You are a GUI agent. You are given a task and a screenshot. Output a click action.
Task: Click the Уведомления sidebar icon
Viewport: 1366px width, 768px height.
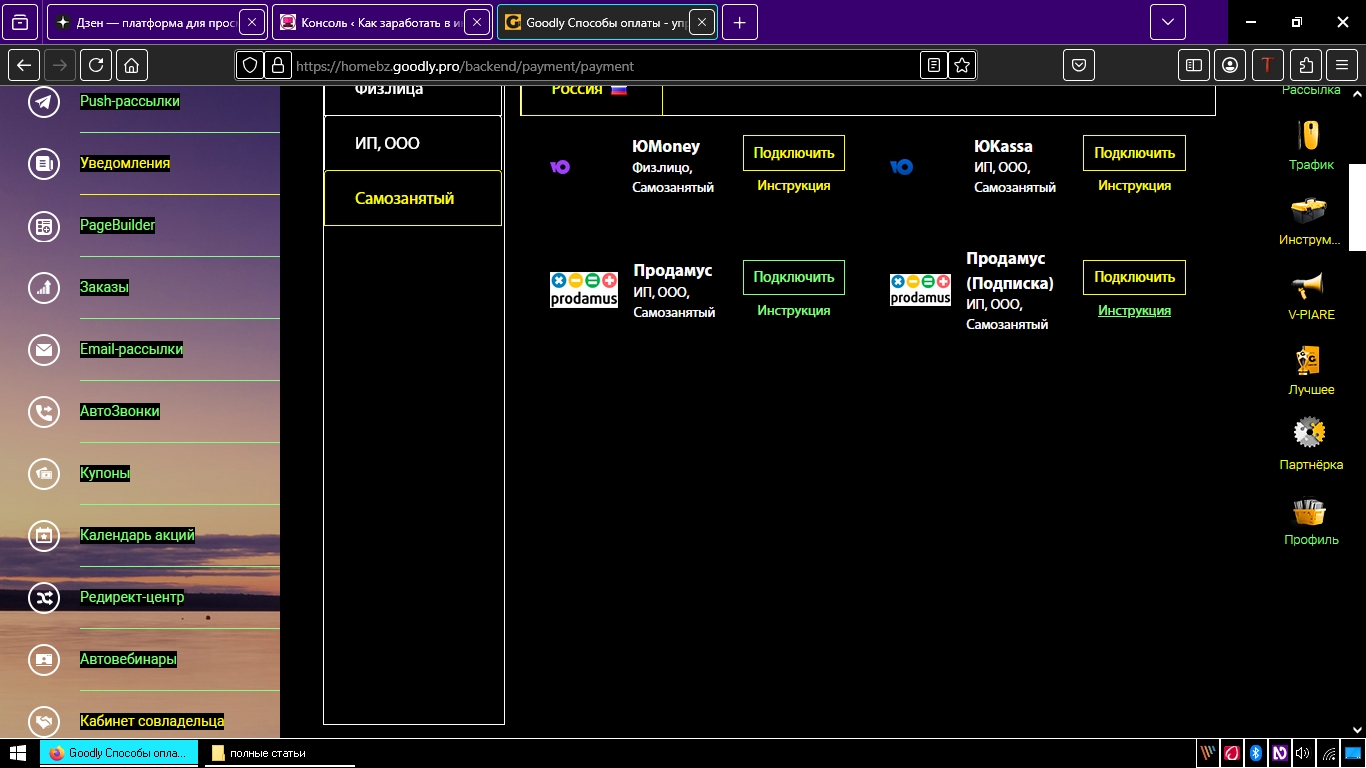pos(44,163)
